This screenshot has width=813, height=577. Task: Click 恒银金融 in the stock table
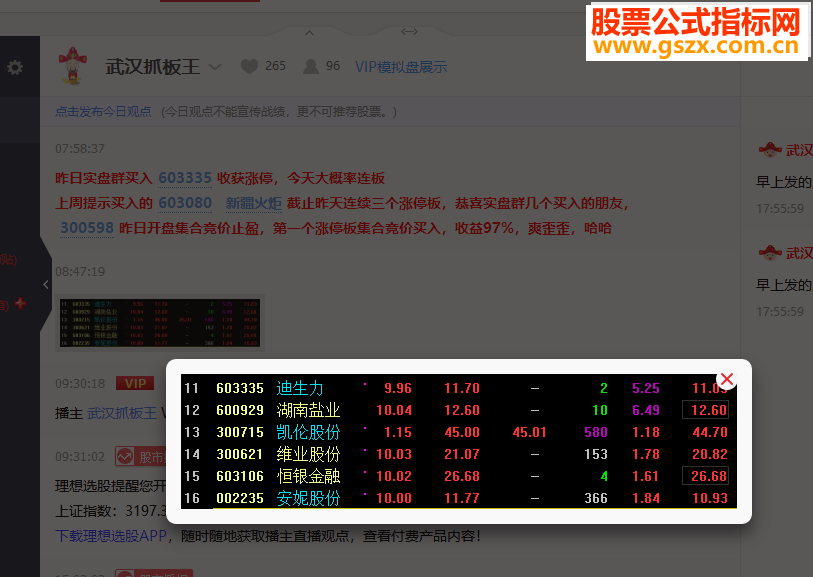(308, 476)
